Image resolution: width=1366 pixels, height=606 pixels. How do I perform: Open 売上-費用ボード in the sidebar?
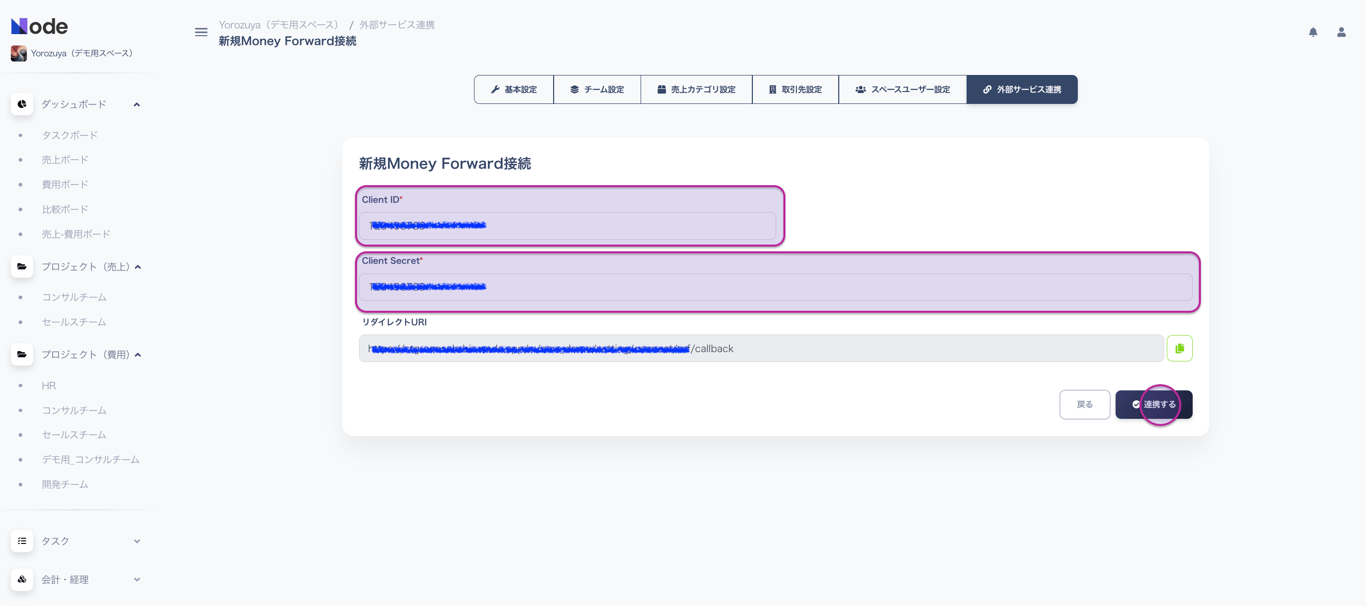[x=76, y=234]
